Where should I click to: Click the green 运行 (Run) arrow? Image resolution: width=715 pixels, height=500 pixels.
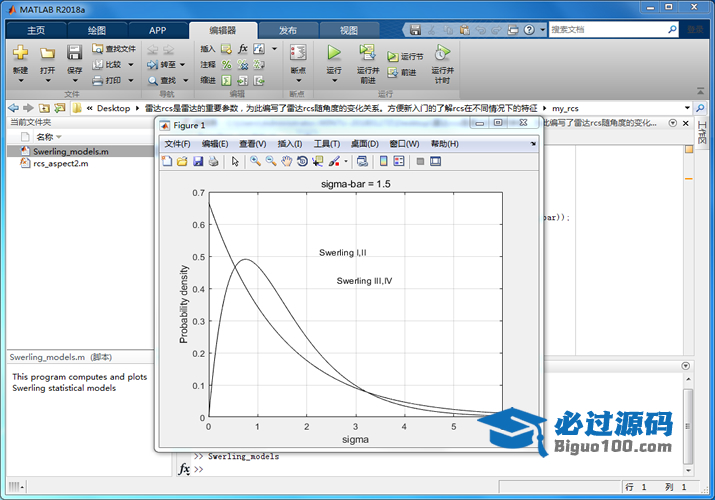click(334, 52)
